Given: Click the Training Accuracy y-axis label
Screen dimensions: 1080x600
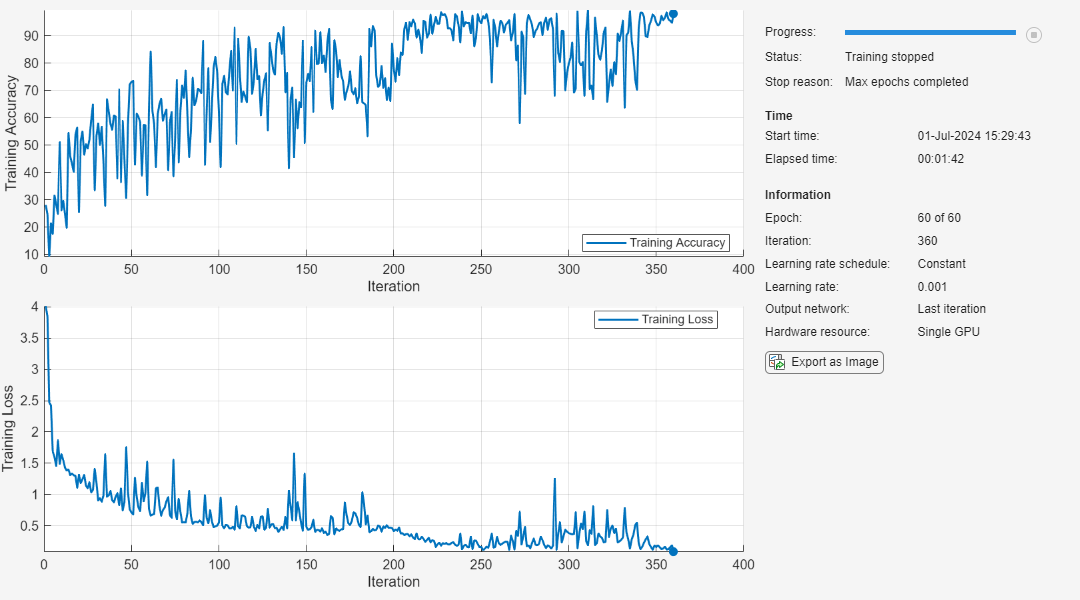Looking at the screenshot, I should point(10,134).
